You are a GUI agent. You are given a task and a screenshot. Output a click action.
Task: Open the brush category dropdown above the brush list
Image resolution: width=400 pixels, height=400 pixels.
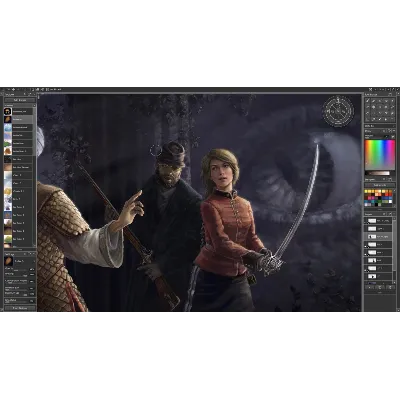point(19,105)
